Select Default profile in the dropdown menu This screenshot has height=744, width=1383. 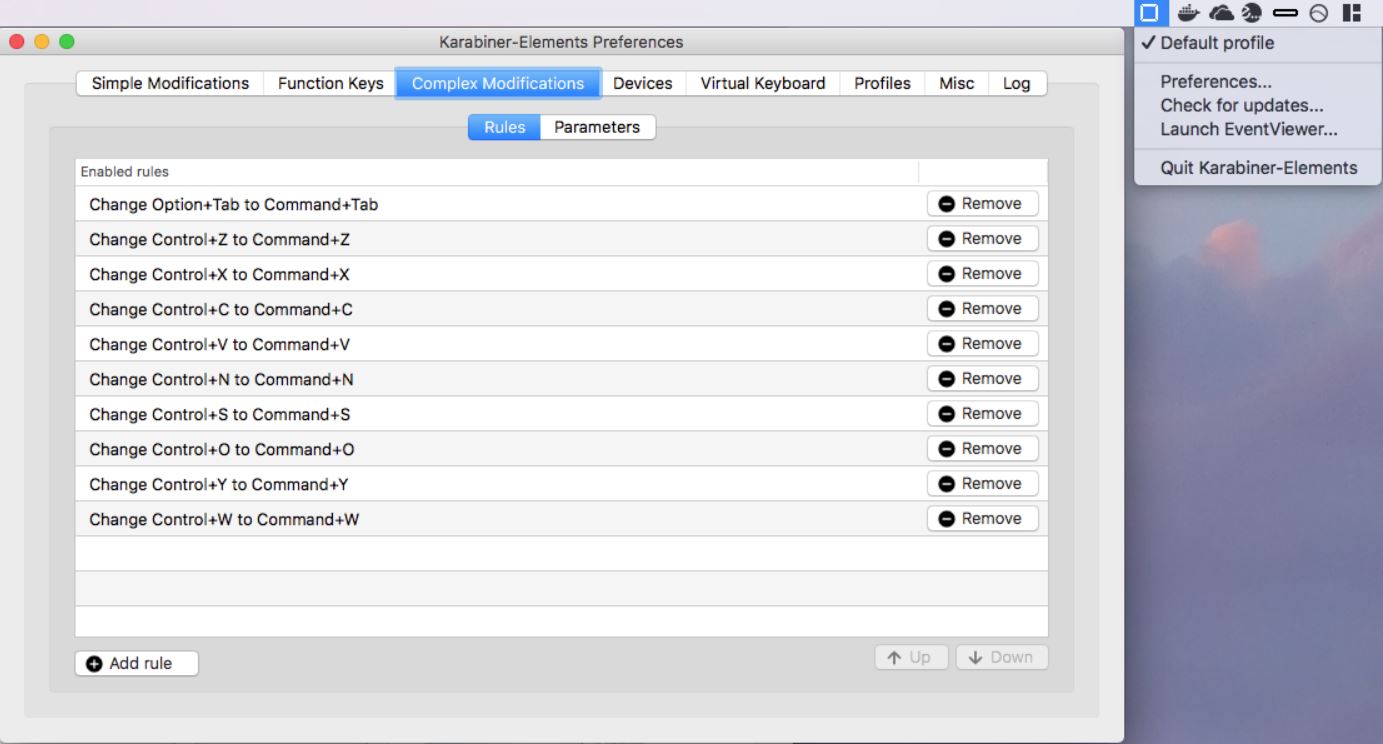1258,43
